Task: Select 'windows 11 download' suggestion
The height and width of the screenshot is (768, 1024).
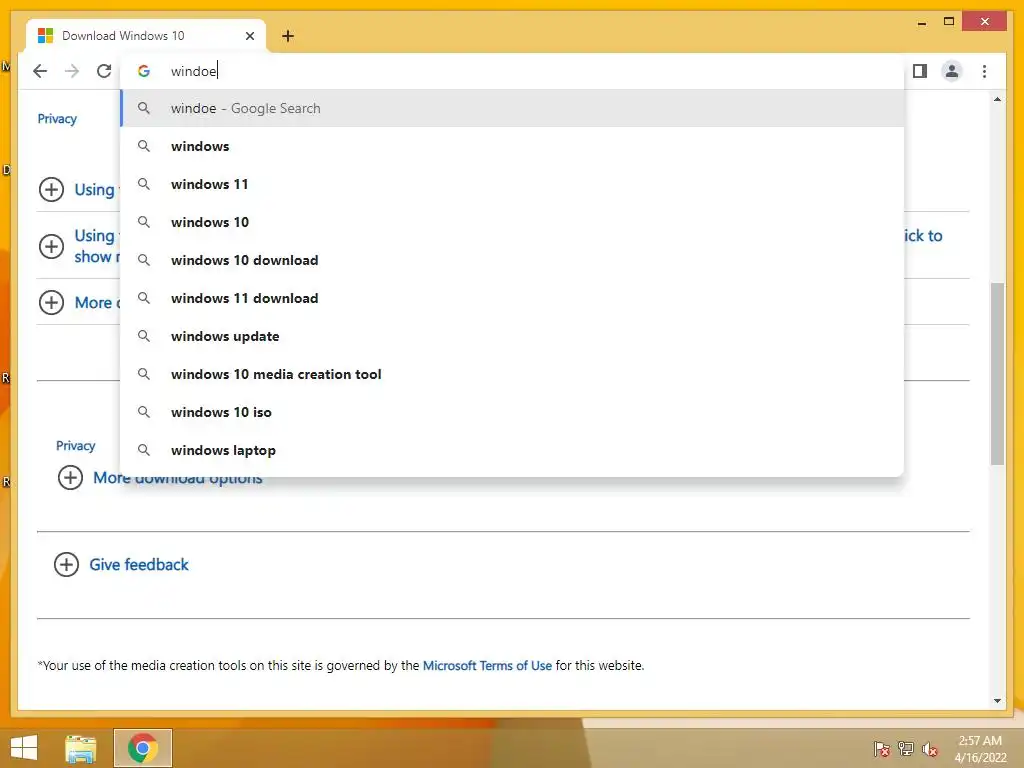Action: tap(513, 298)
